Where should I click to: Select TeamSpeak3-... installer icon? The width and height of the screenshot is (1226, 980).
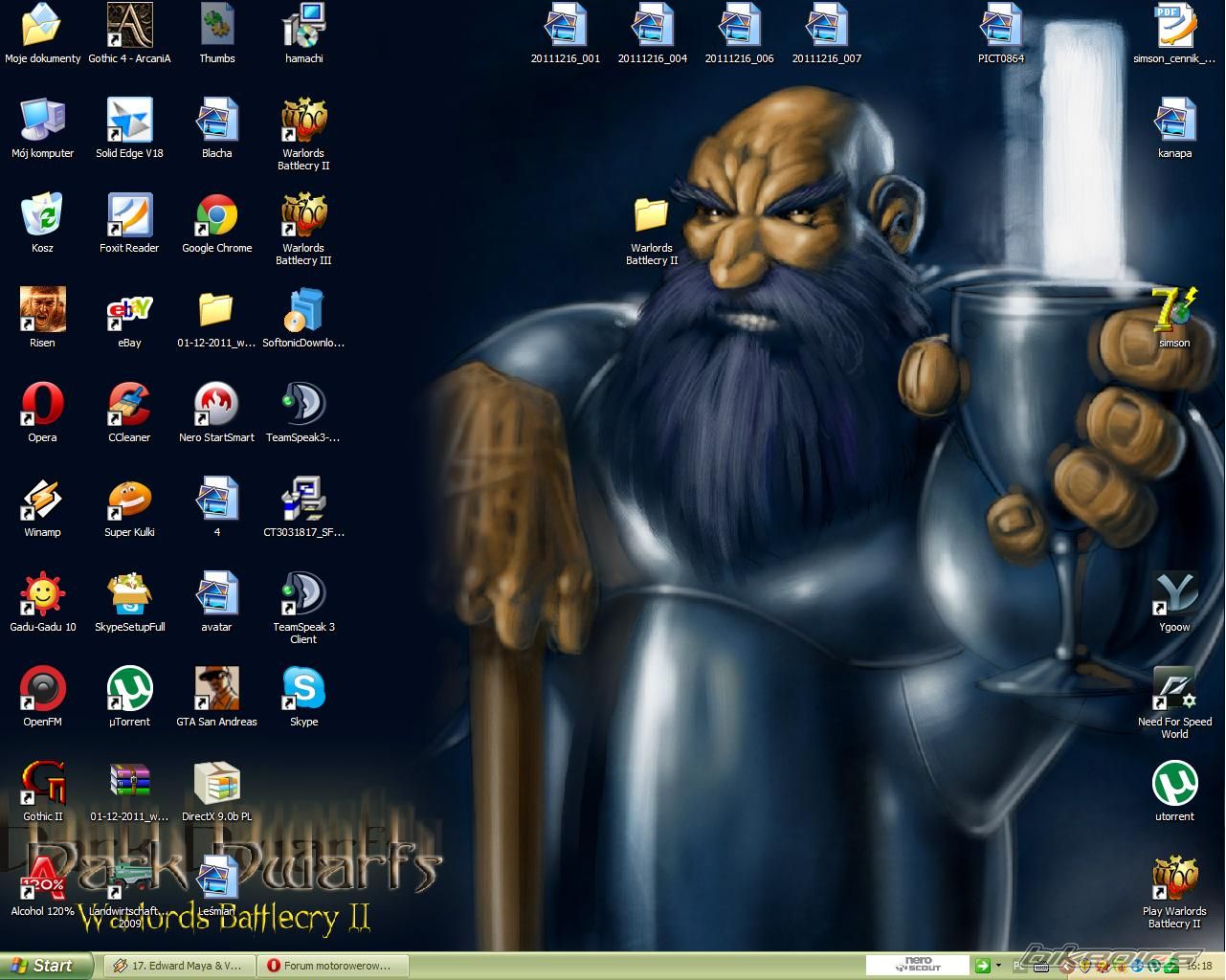pyautogui.click(x=303, y=405)
